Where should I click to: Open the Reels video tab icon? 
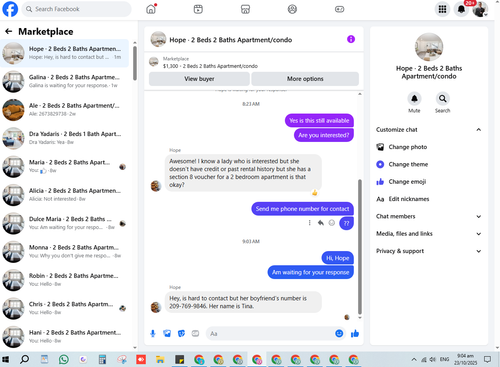tap(198, 9)
